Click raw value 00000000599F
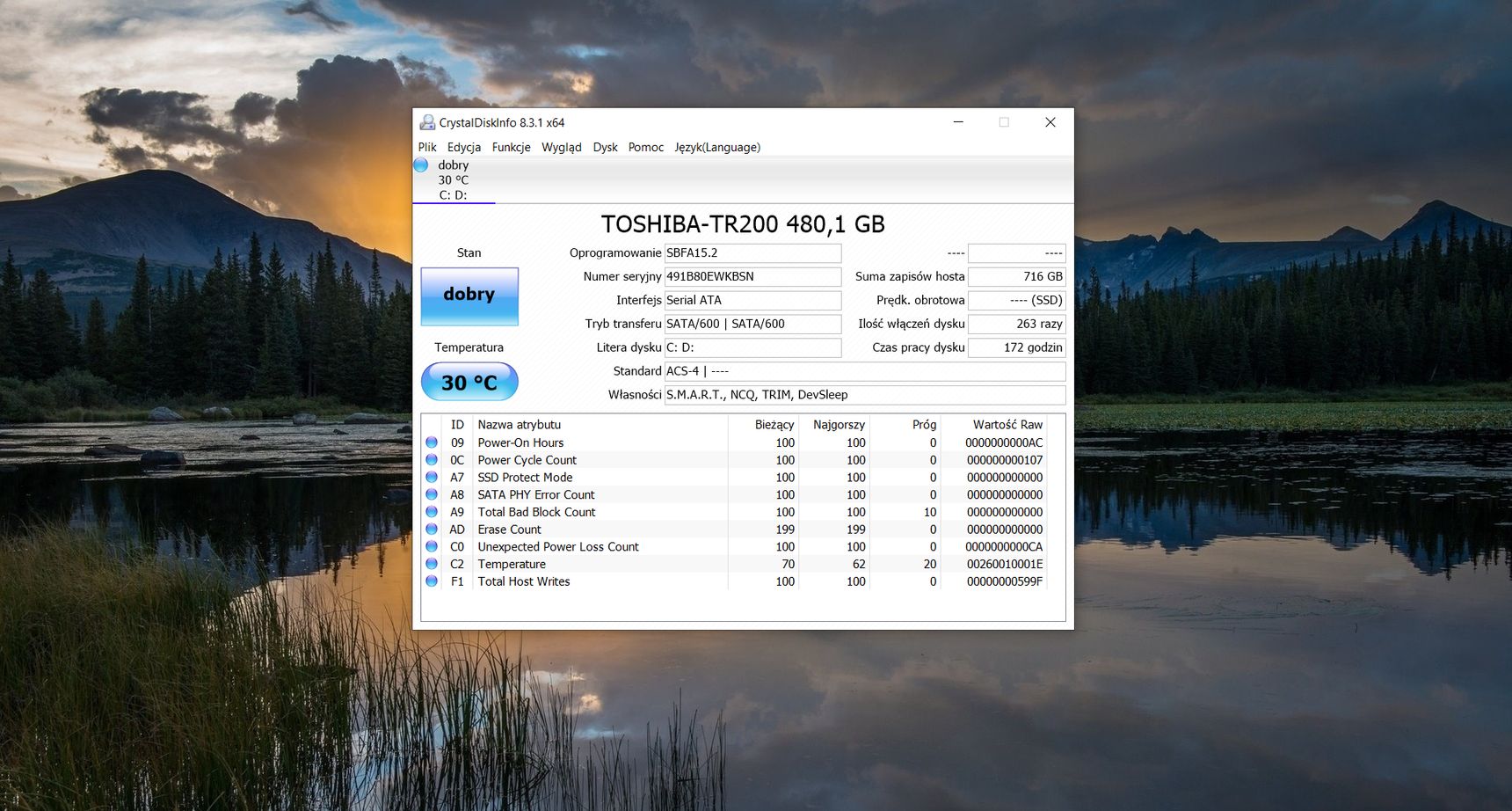Screen dimensions: 1512x811 (x=1004, y=581)
